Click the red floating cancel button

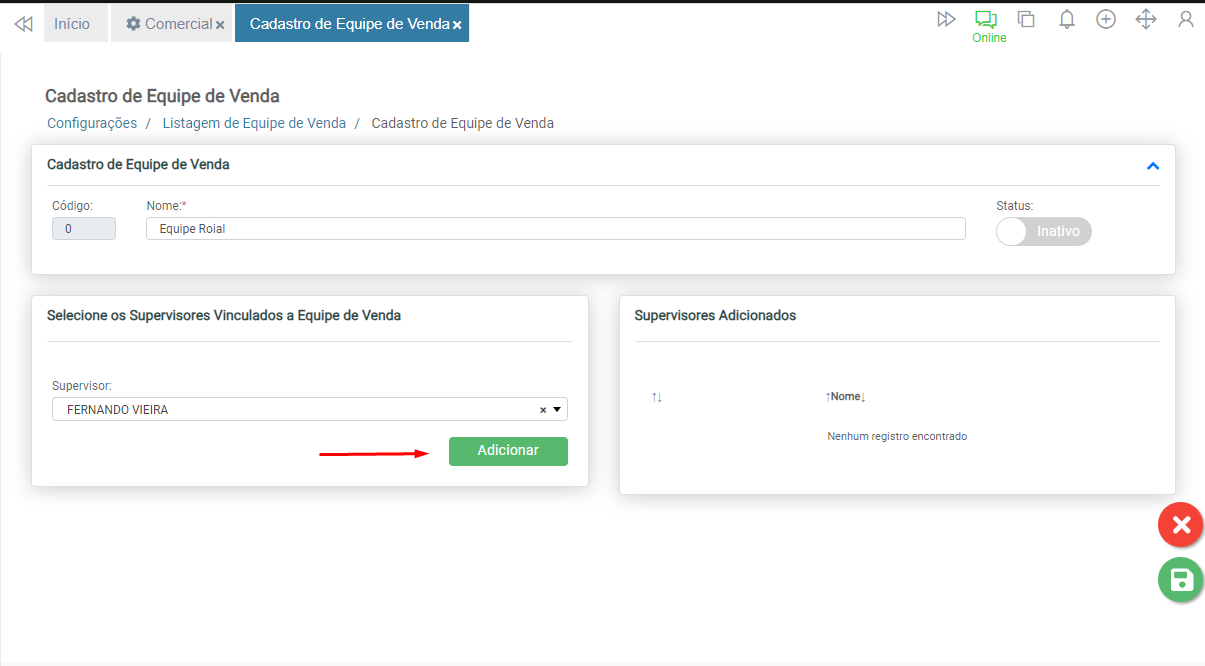click(x=1181, y=525)
